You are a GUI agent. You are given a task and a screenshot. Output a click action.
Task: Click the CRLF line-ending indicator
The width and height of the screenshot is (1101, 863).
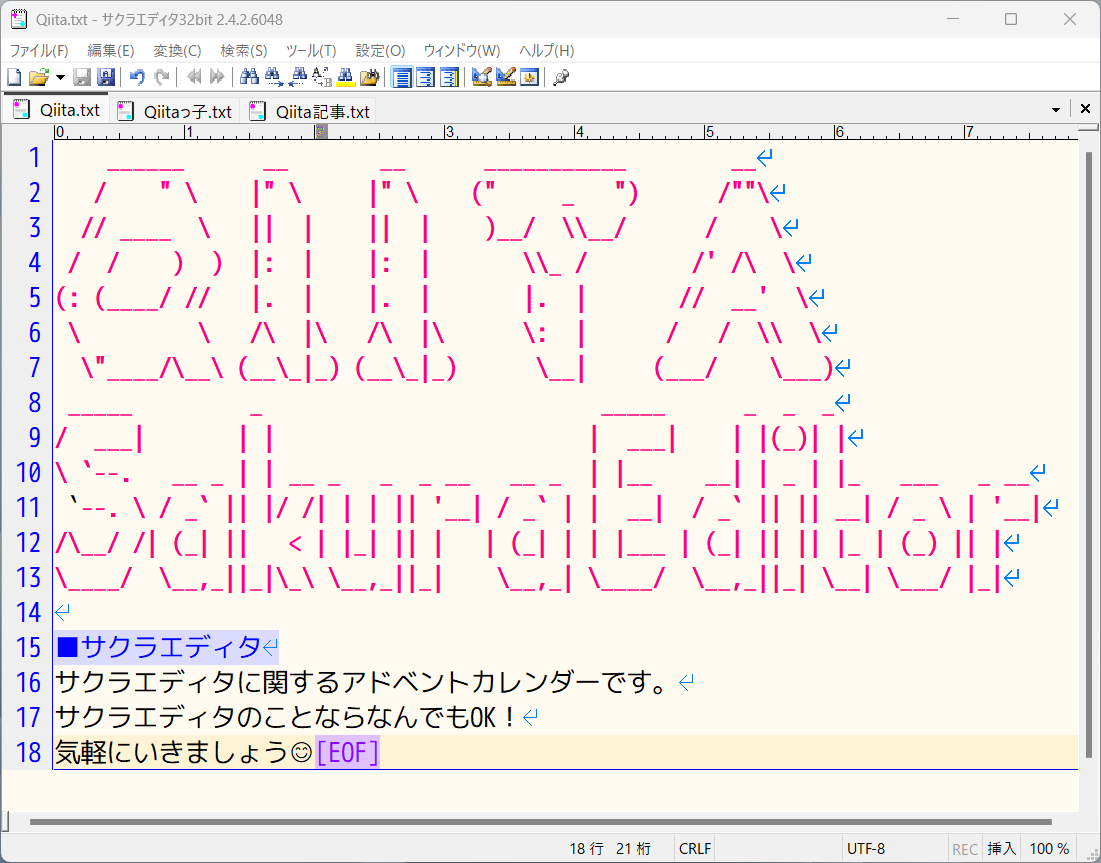pyautogui.click(x=695, y=849)
